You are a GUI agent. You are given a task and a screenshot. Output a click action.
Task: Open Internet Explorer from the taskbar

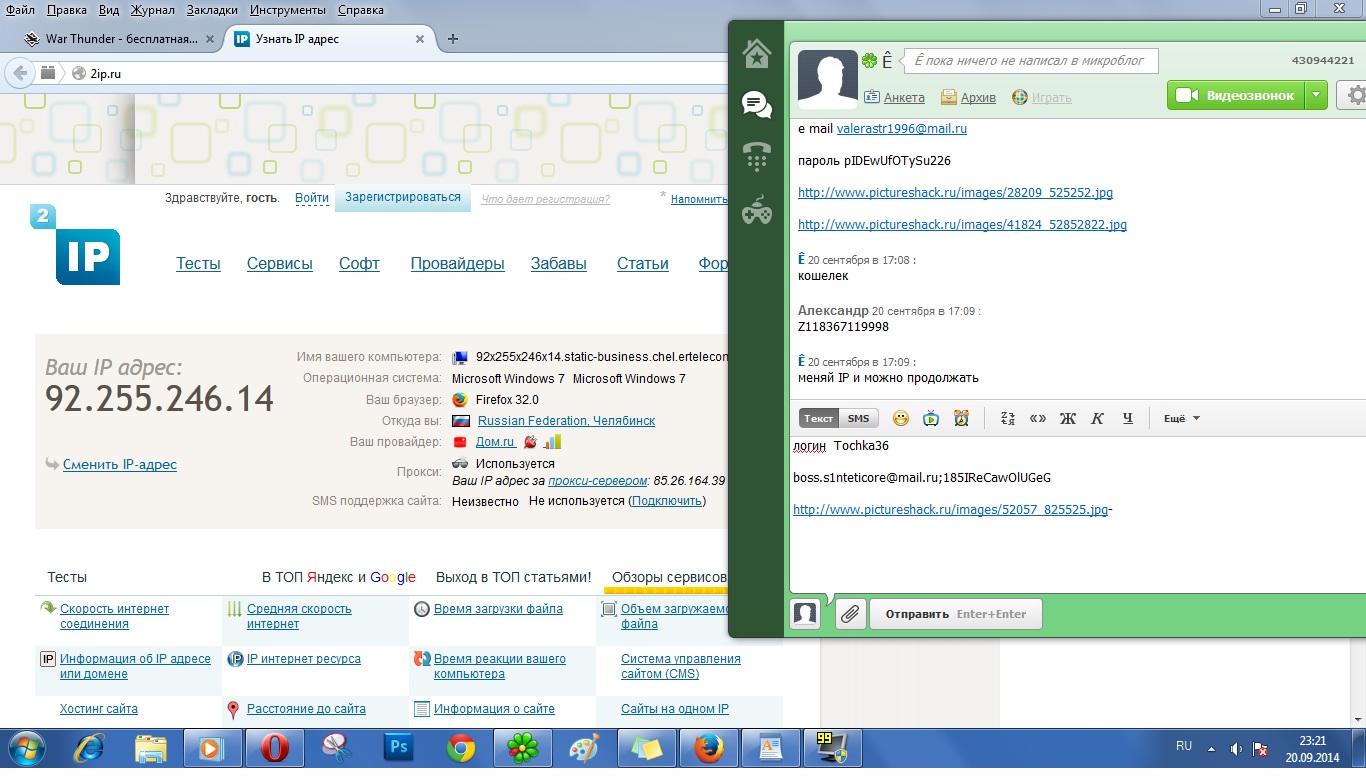(88, 748)
